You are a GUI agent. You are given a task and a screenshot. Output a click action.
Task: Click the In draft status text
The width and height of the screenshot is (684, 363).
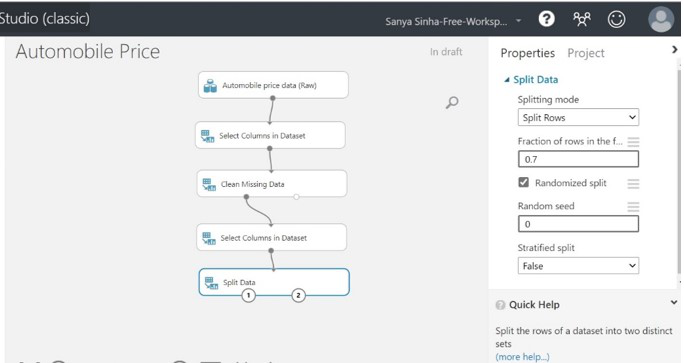point(446,52)
